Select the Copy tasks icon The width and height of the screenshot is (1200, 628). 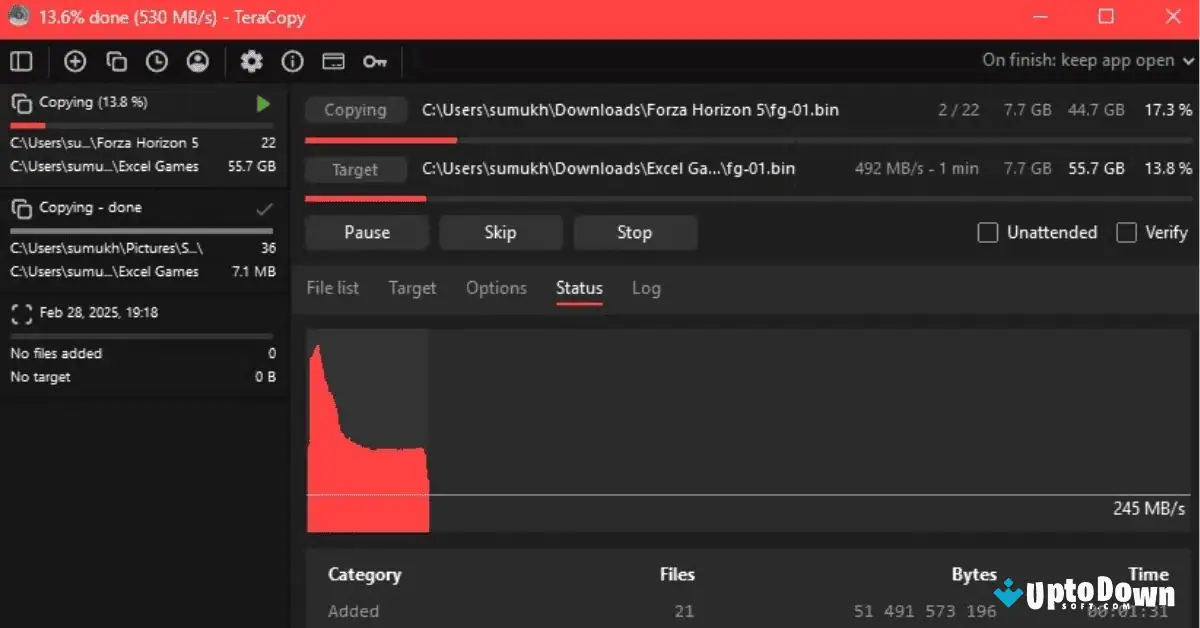[x=116, y=61]
